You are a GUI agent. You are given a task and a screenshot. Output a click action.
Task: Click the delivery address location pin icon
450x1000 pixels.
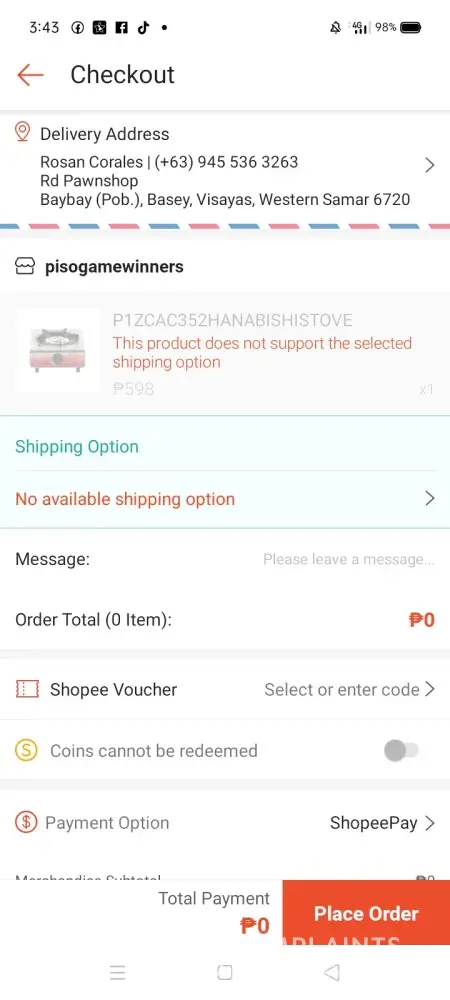[x=22, y=133]
